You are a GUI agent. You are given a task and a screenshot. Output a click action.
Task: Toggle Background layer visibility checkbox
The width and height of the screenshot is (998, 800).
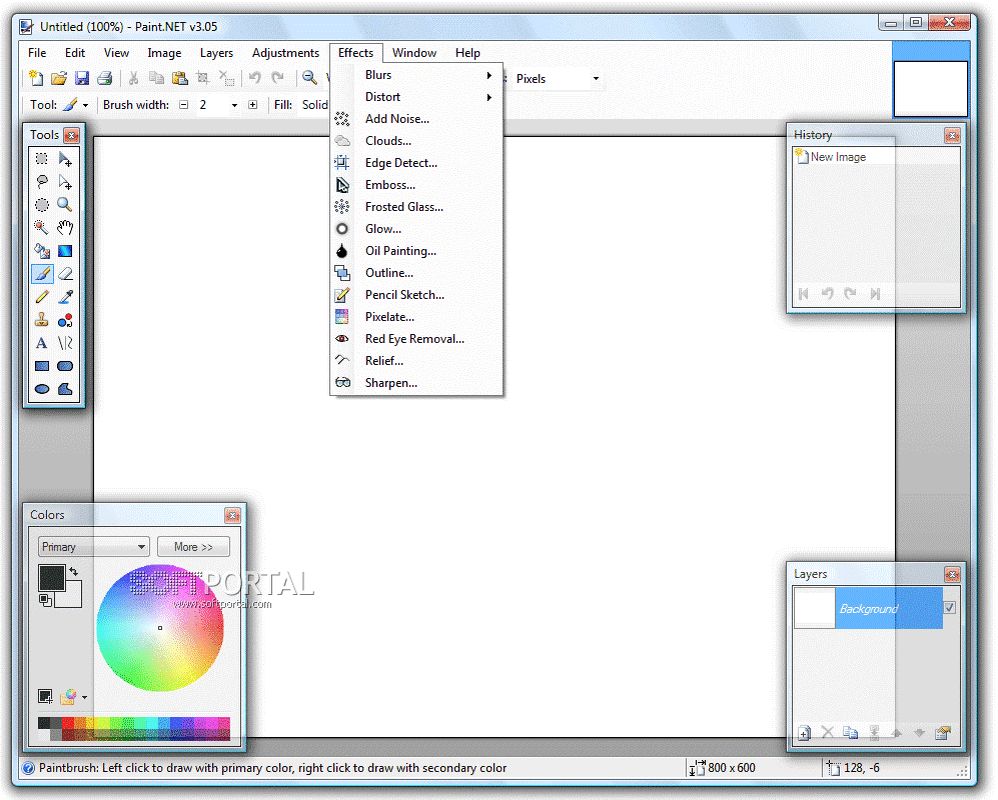coord(950,608)
